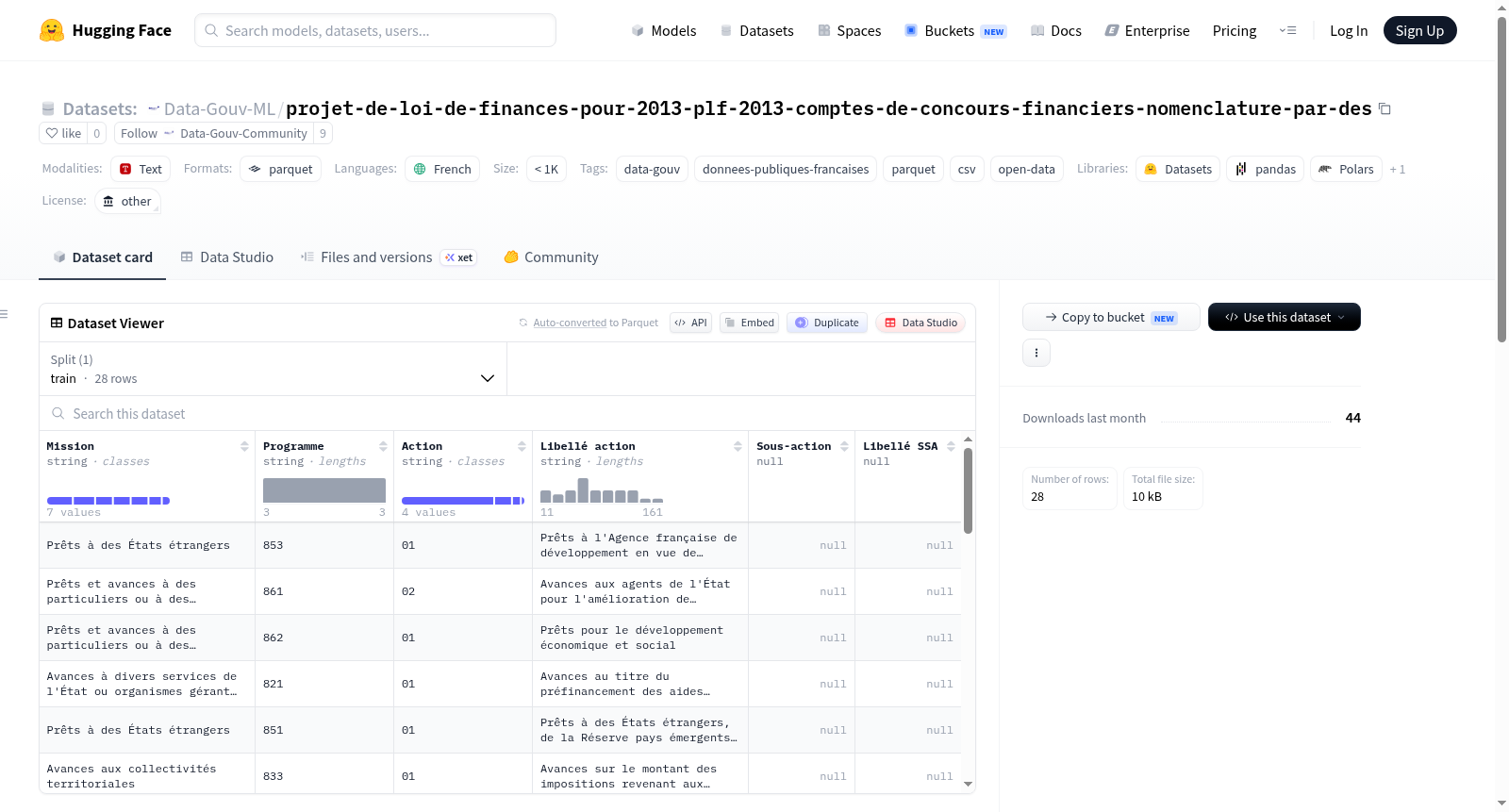Show the +1 more libraries

click(1398, 169)
